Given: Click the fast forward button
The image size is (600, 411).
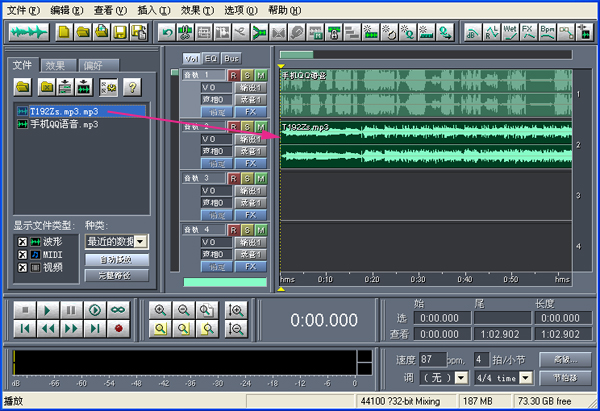Looking at the screenshot, I should point(71,329).
